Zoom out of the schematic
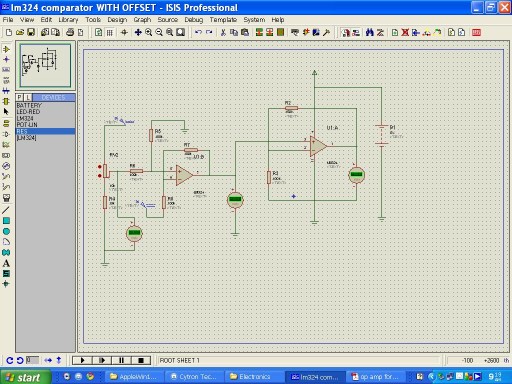Image resolution: width=512 pixels, height=384 pixels. click(159, 32)
